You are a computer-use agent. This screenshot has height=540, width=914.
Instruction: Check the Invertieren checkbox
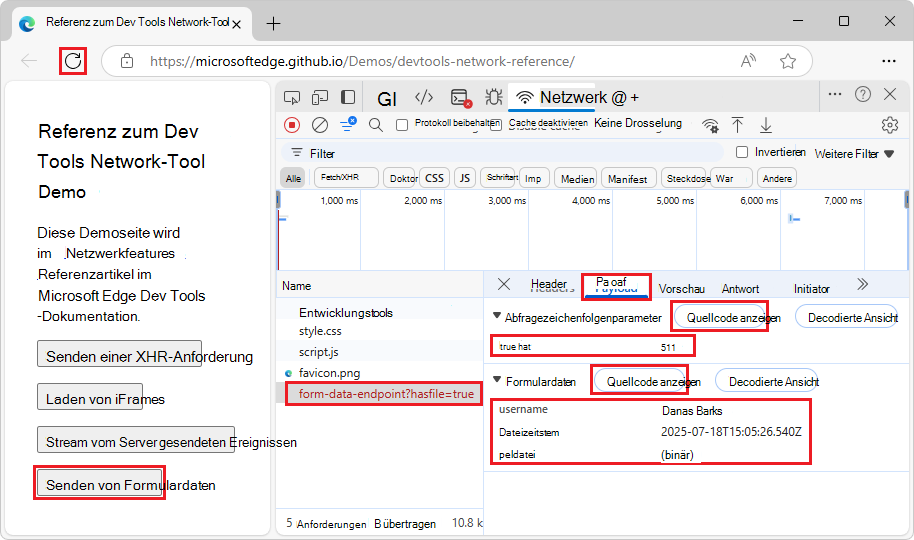pos(742,152)
